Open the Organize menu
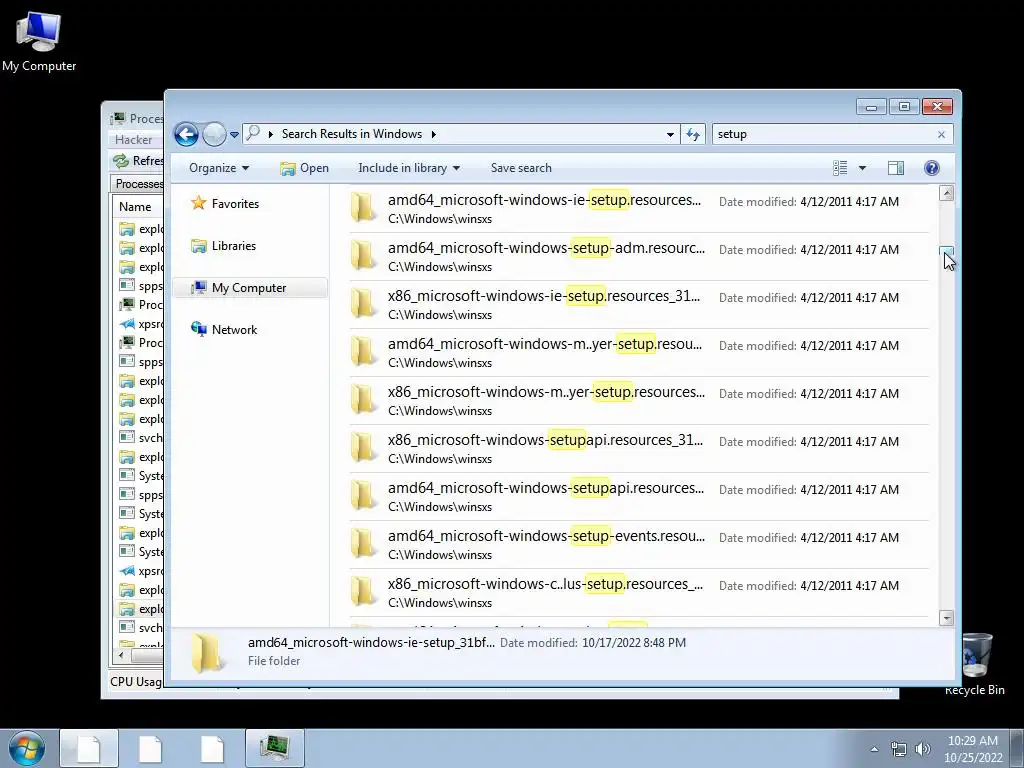The height and width of the screenshot is (768, 1024). [x=219, y=168]
